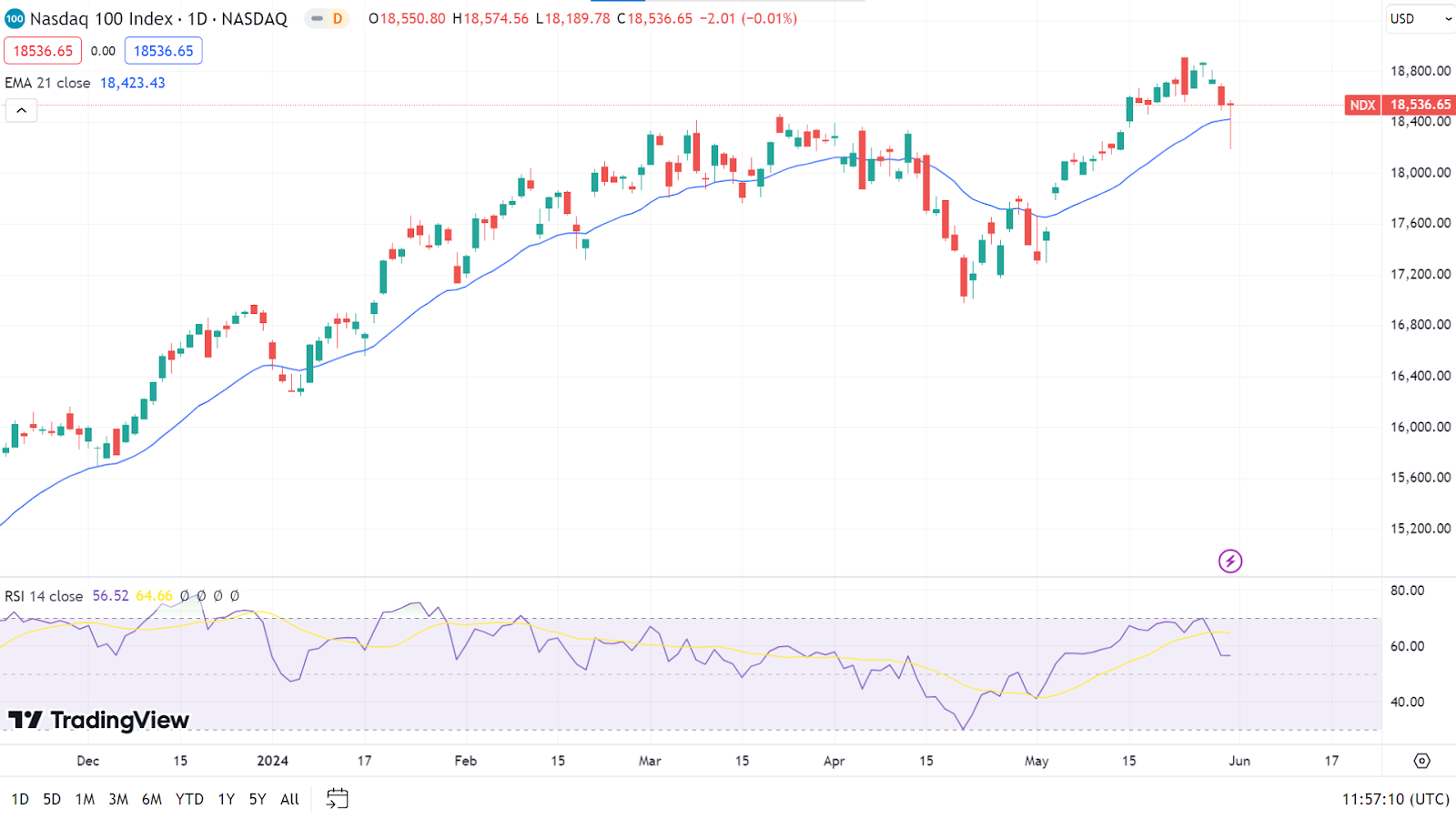Click the Dec label on time axis
The width and height of the screenshot is (1456, 819).
click(x=88, y=761)
